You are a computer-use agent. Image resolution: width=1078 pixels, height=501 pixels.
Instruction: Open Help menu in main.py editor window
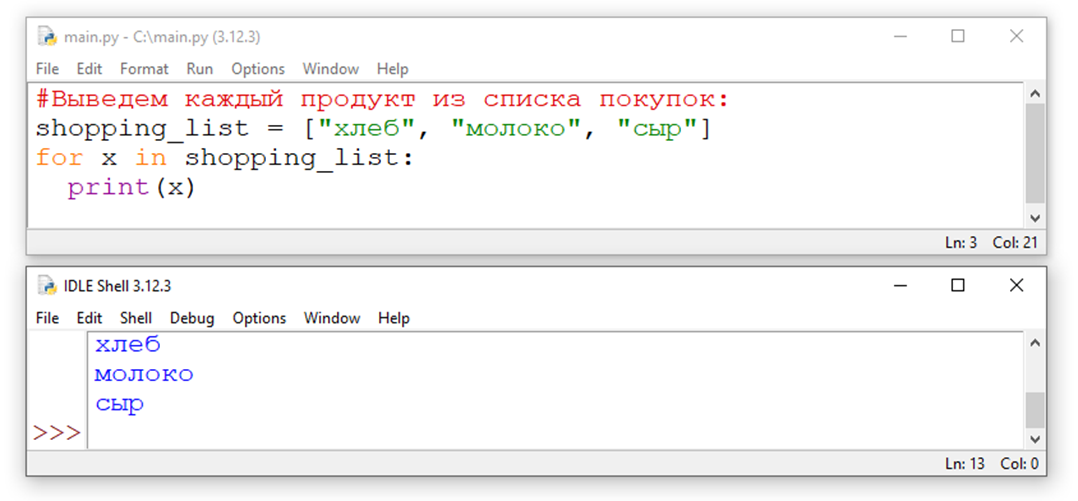(393, 69)
